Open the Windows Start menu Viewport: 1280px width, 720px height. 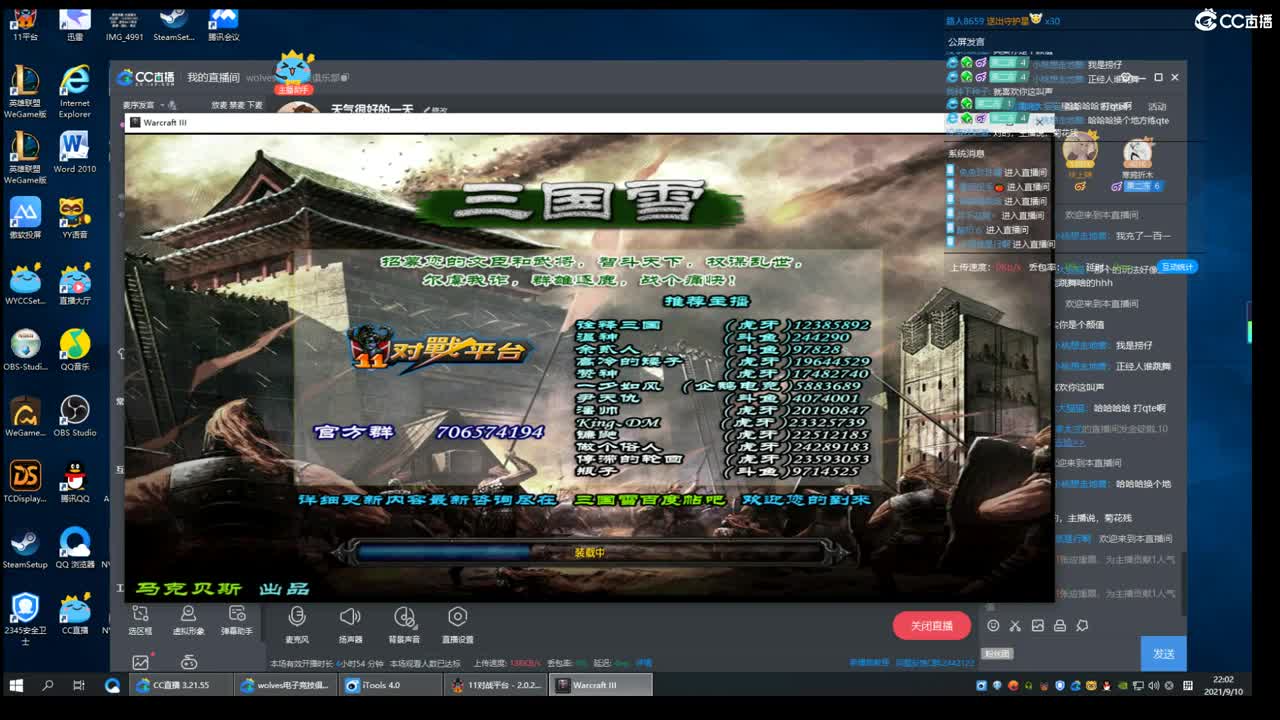16,685
